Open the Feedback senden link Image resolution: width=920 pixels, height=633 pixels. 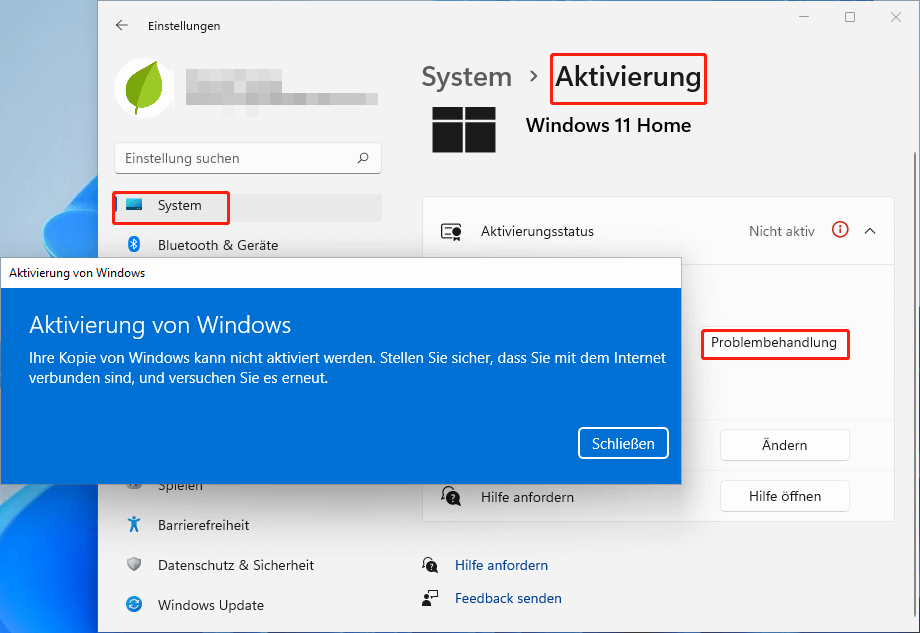click(x=508, y=598)
